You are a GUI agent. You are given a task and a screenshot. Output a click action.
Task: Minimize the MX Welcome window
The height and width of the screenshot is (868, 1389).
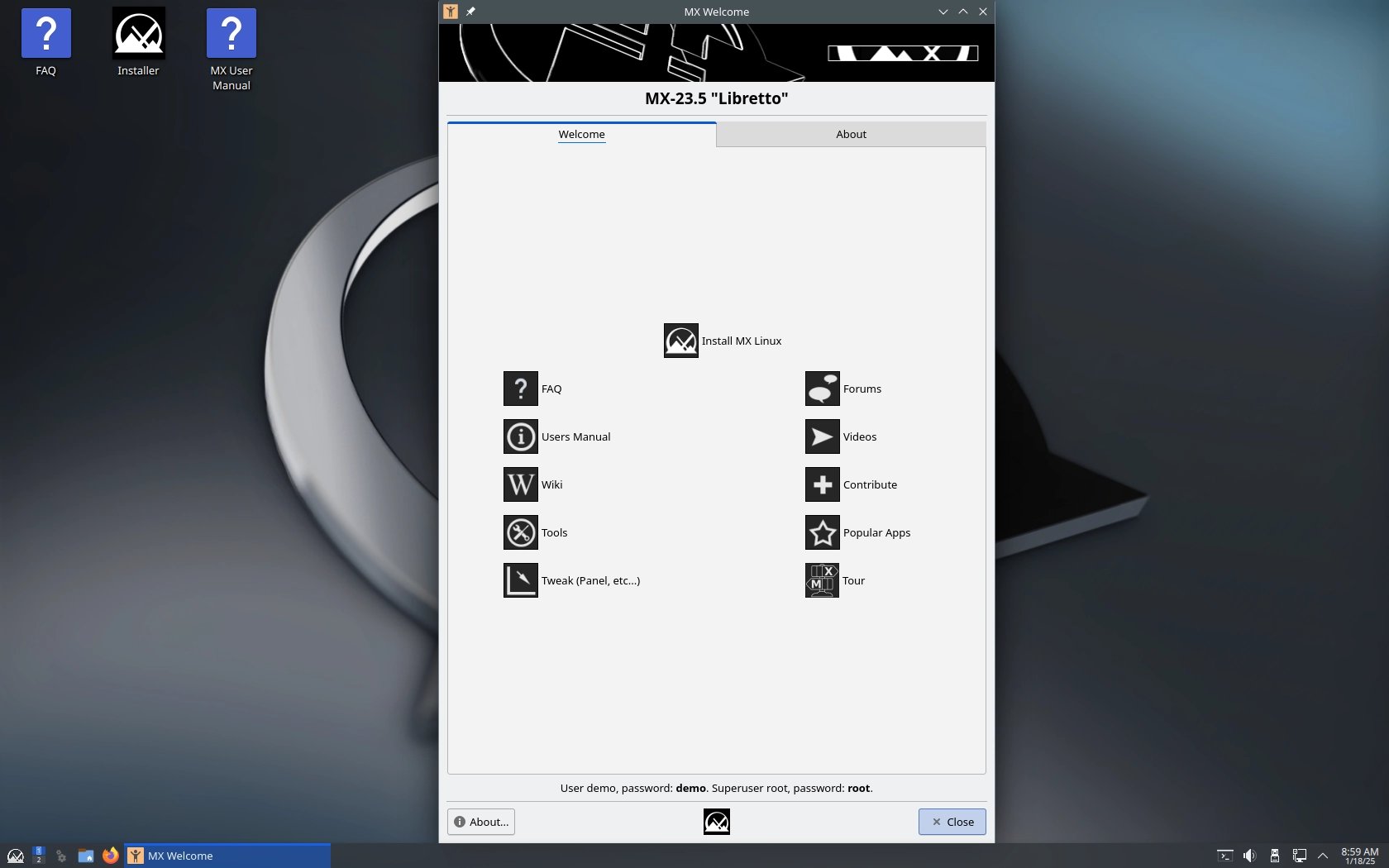943,12
